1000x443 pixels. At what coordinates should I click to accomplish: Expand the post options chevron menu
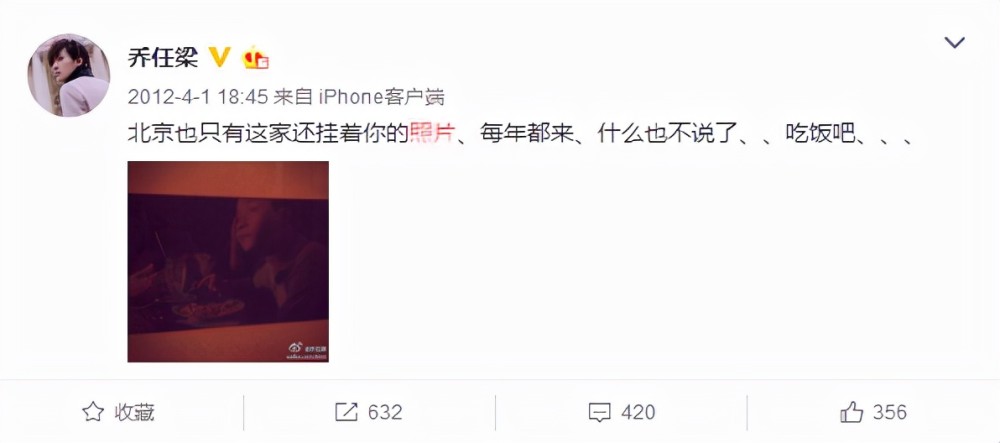point(954,43)
